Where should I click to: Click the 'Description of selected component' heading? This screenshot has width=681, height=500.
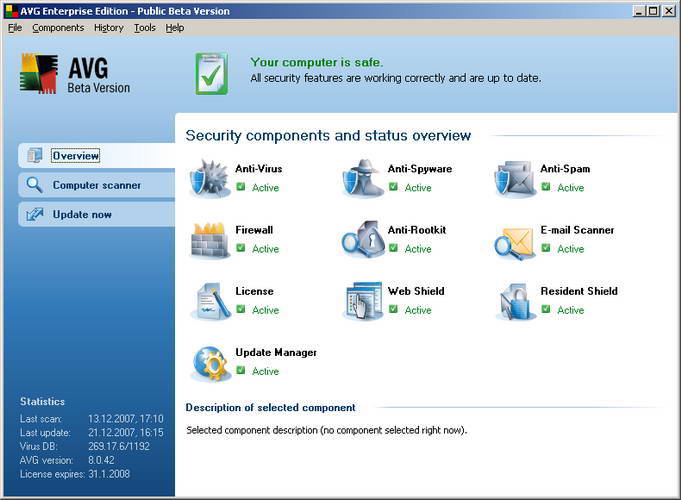tap(270, 407)
